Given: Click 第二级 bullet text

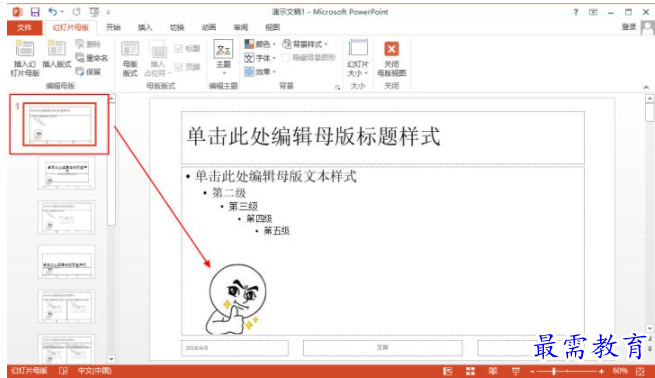Looking at the screenshot, I should 229,193.
